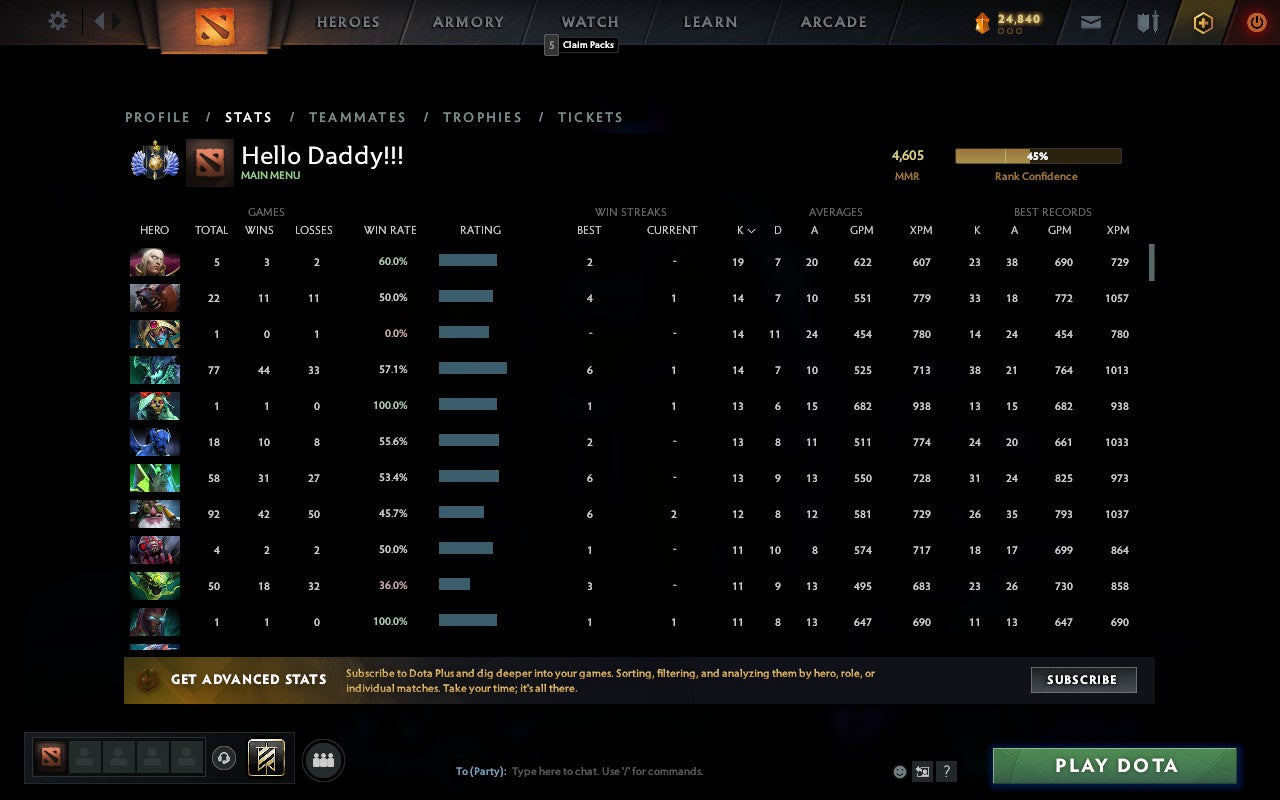Open the shield and sword quests icon
1280x800 pixels.
[x=1146, y=21]
